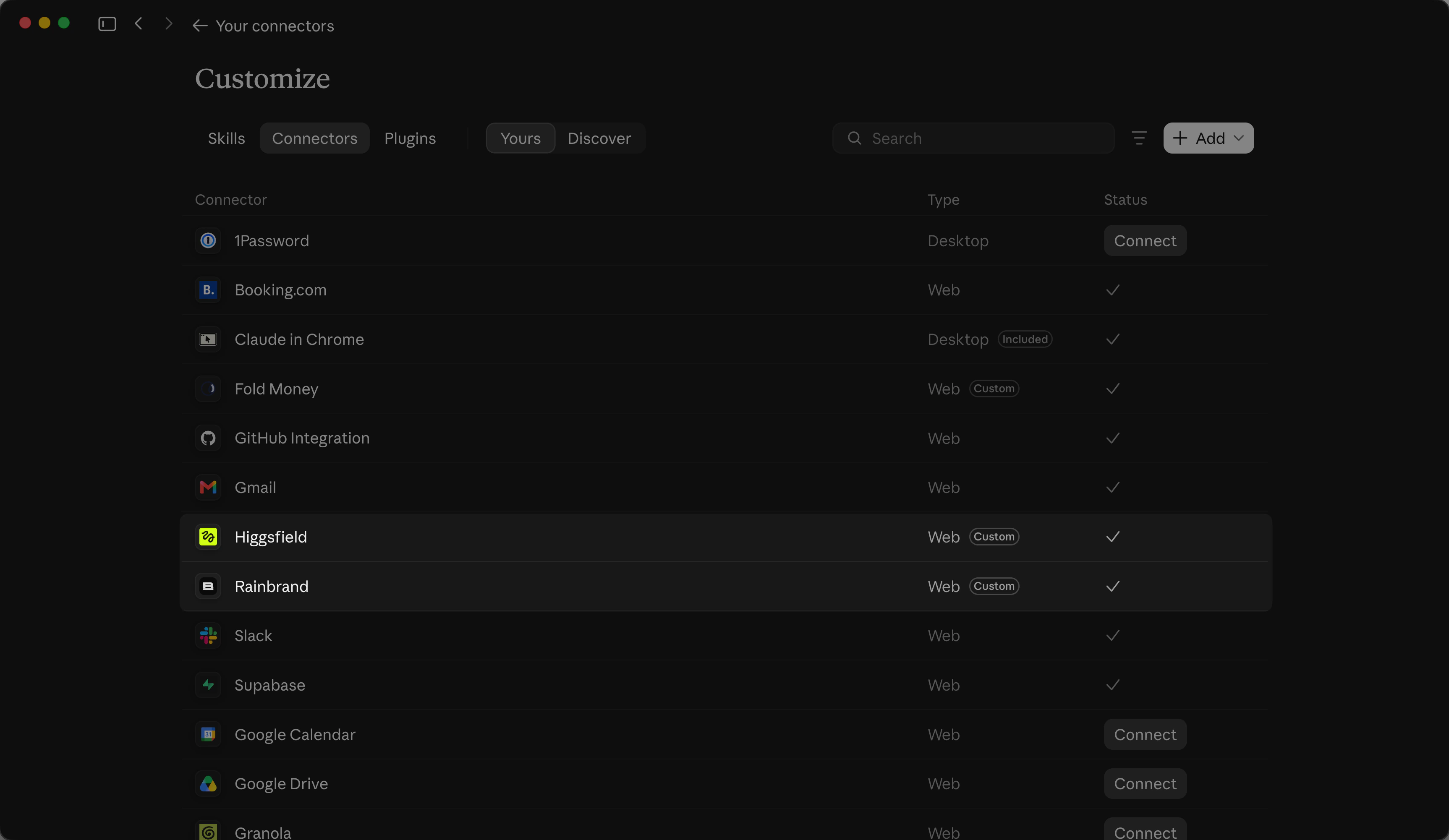Switch to the Skills tab
This screenshot has width=1449, height=840.
pyautogui.click(x=226, y=138)
